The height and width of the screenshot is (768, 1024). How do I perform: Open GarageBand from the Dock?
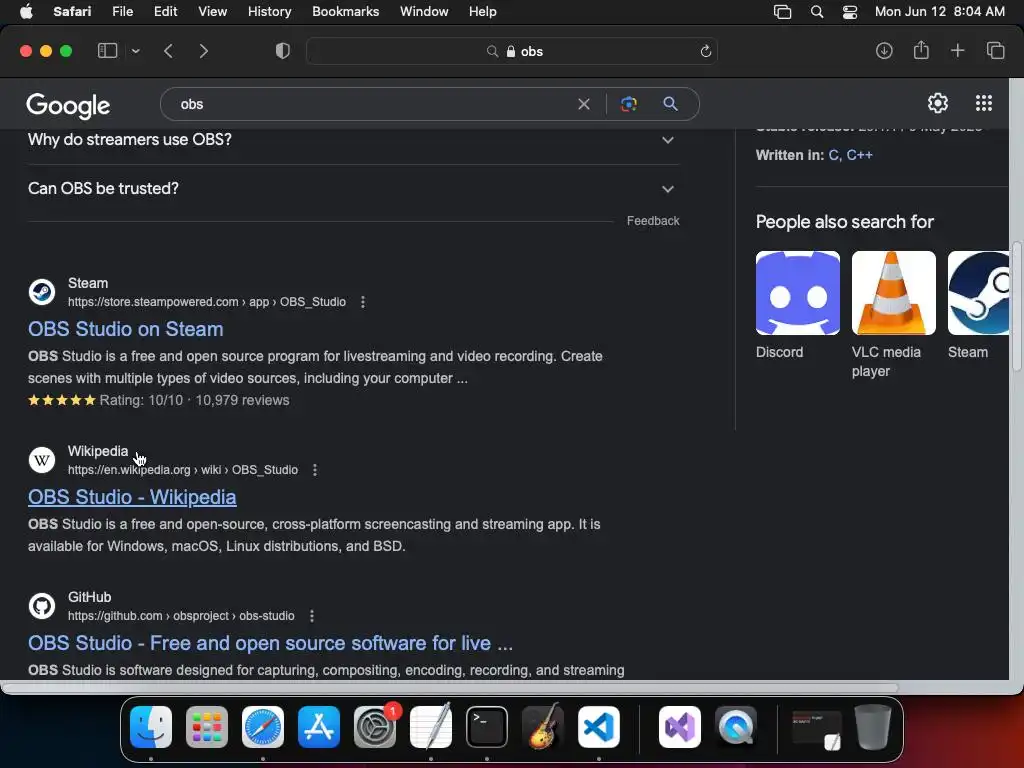(x=543, y=726)
